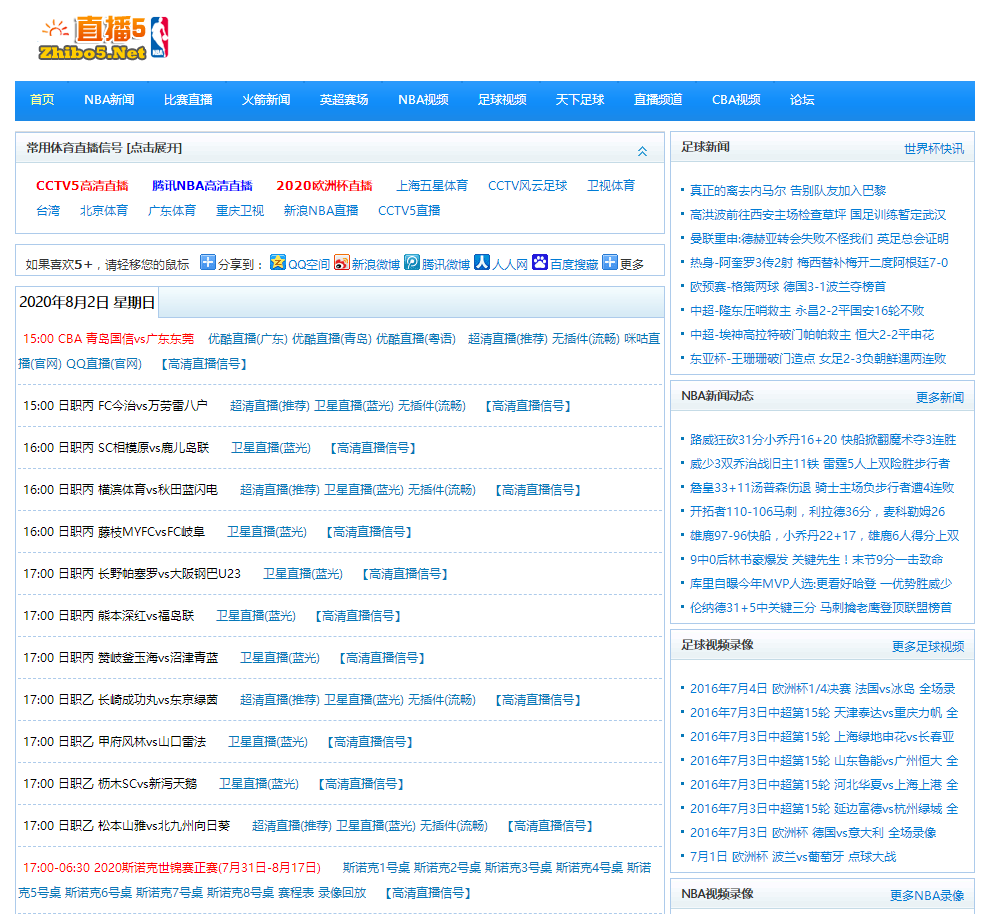Open CCTV风云足球 channel link
Screen dimensions: 986x914
[528, 185]
